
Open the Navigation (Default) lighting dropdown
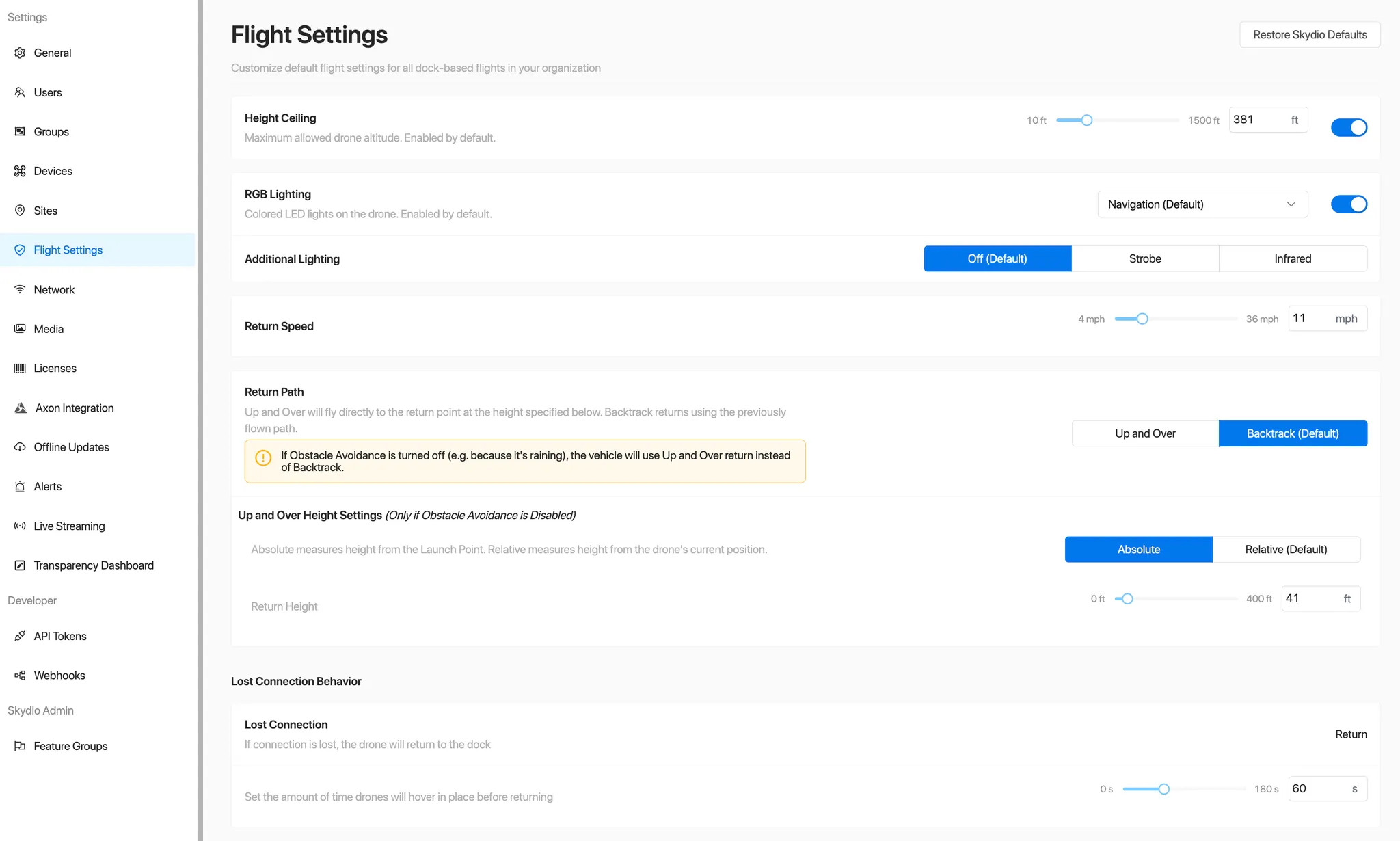click(1202, 204)
